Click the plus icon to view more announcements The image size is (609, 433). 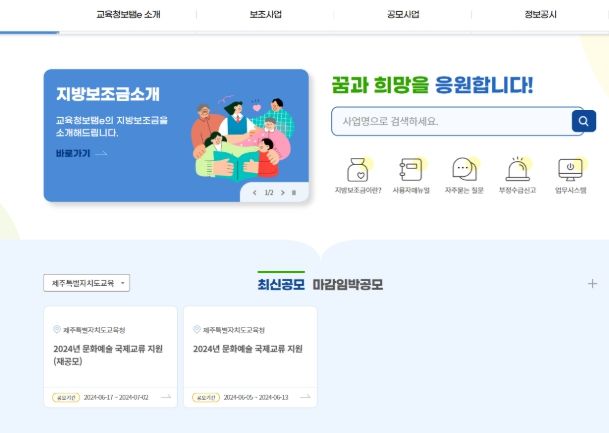click(592, 284)
